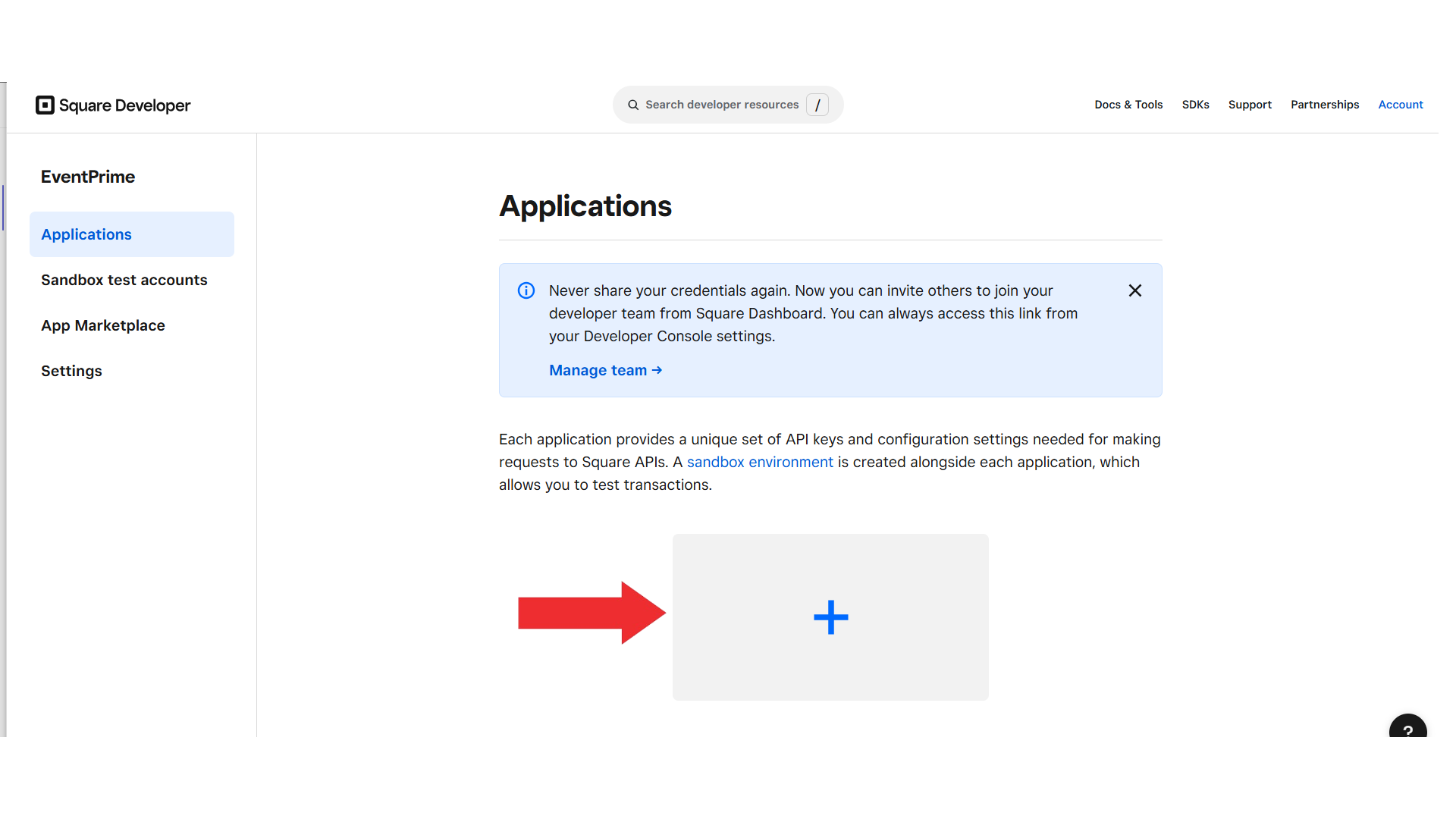Go to App Marketplace in sidebar
This screenshot has width=1456, height=819.
click(103, 325)
